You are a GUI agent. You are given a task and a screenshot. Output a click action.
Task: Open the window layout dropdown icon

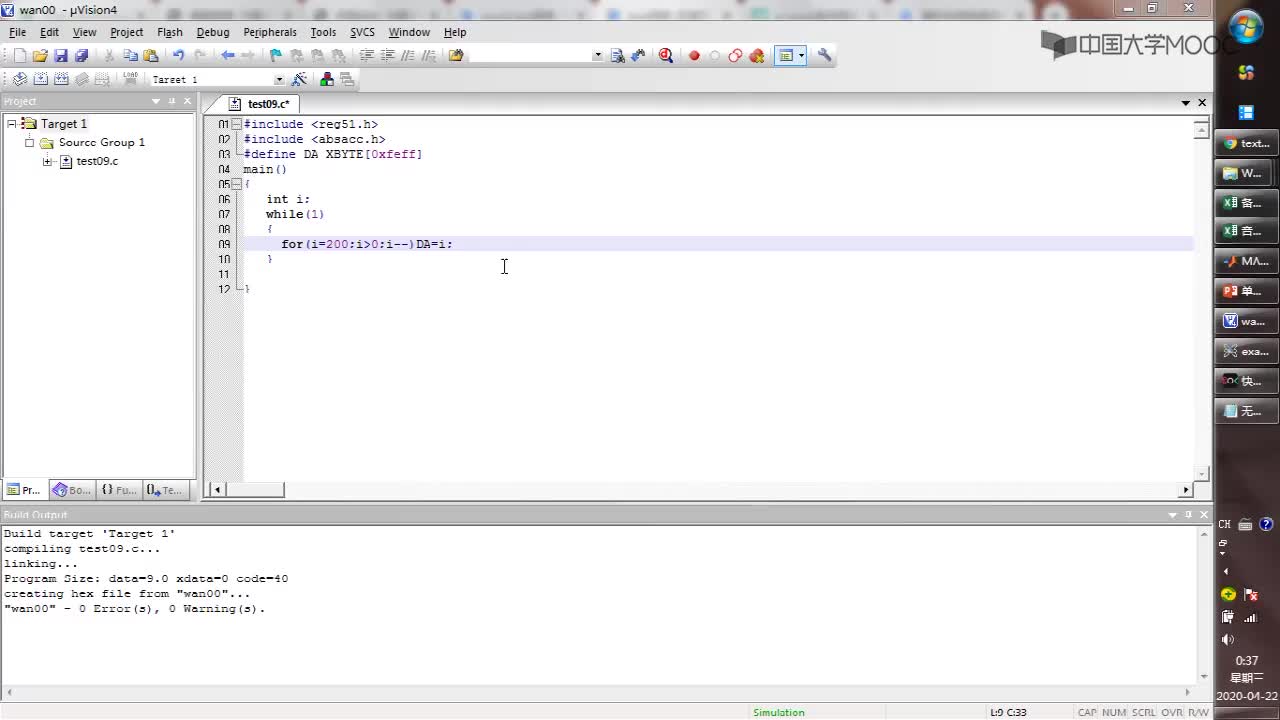coord(802,56)
